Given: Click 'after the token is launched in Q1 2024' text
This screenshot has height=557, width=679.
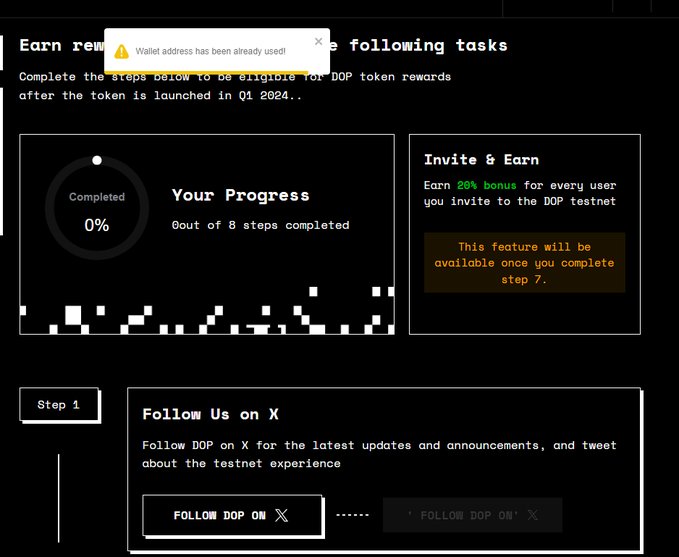Looking at the screenshot, I should click(x=160, y=95).
